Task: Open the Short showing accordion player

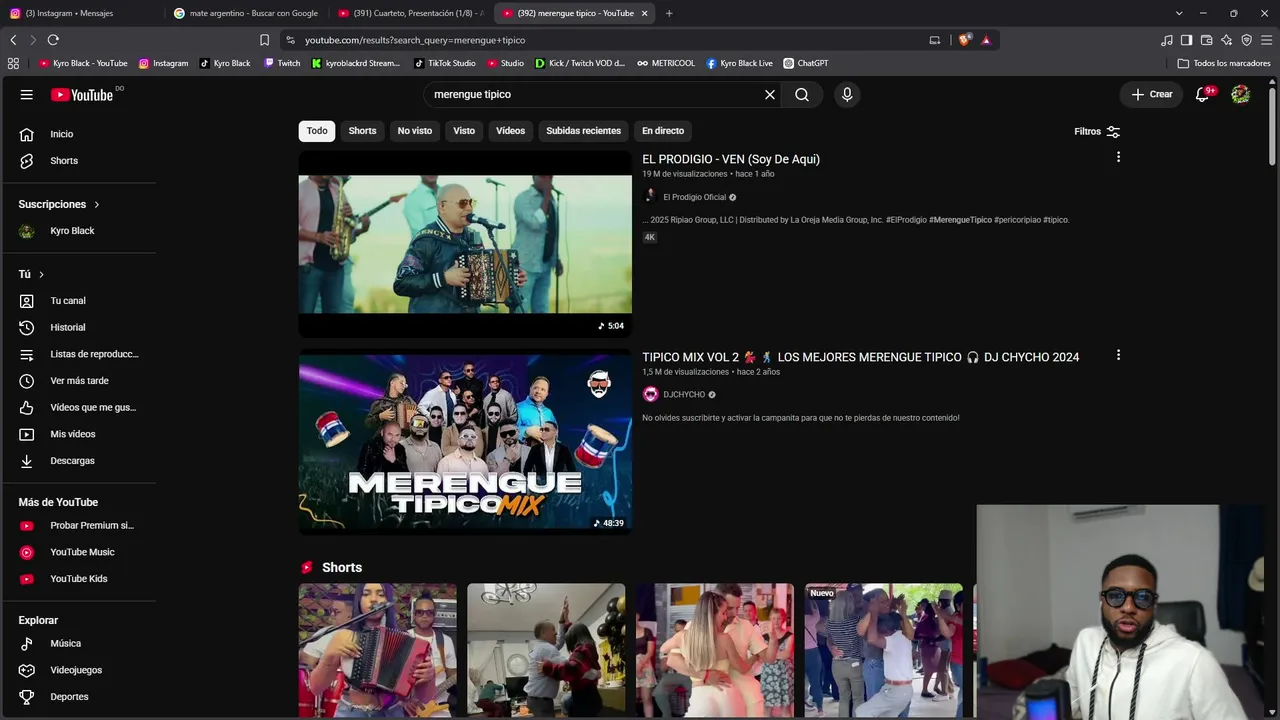Action: click(x=377, y=650)
